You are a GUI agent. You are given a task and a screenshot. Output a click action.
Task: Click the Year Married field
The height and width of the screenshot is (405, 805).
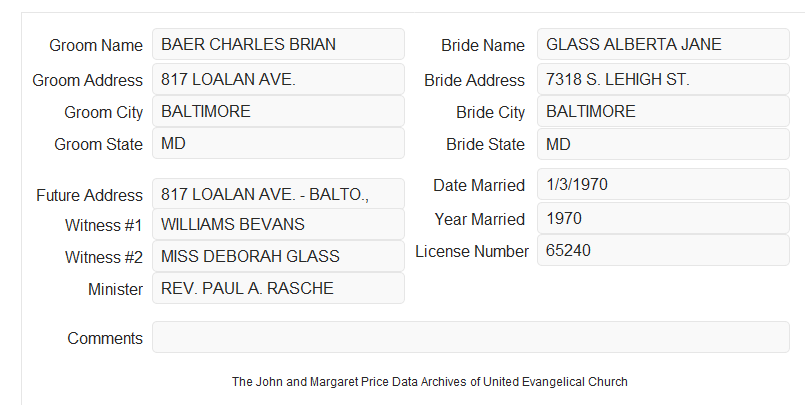coord(663,218)
